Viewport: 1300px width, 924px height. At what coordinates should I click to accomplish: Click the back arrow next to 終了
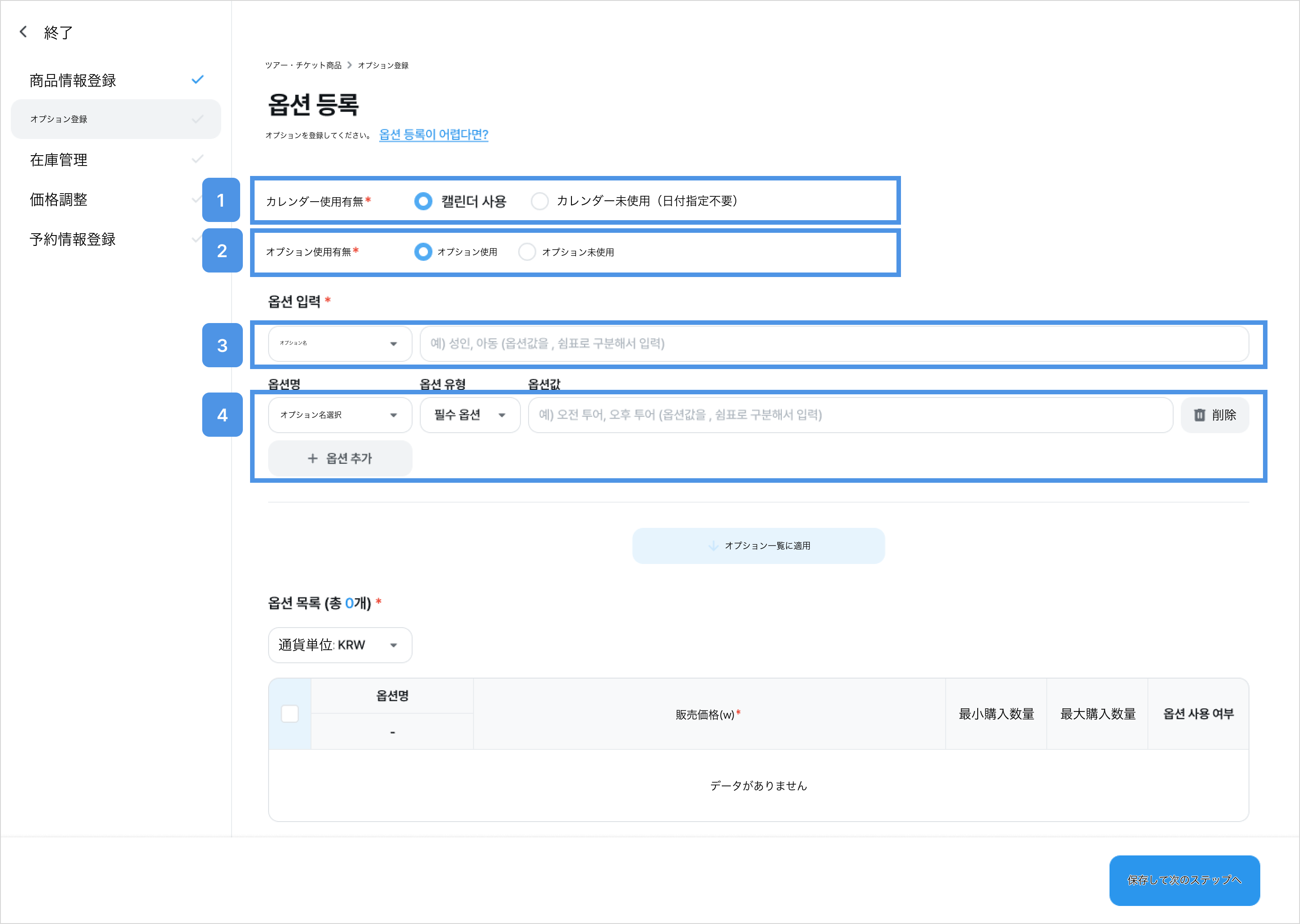click(23, 32)
